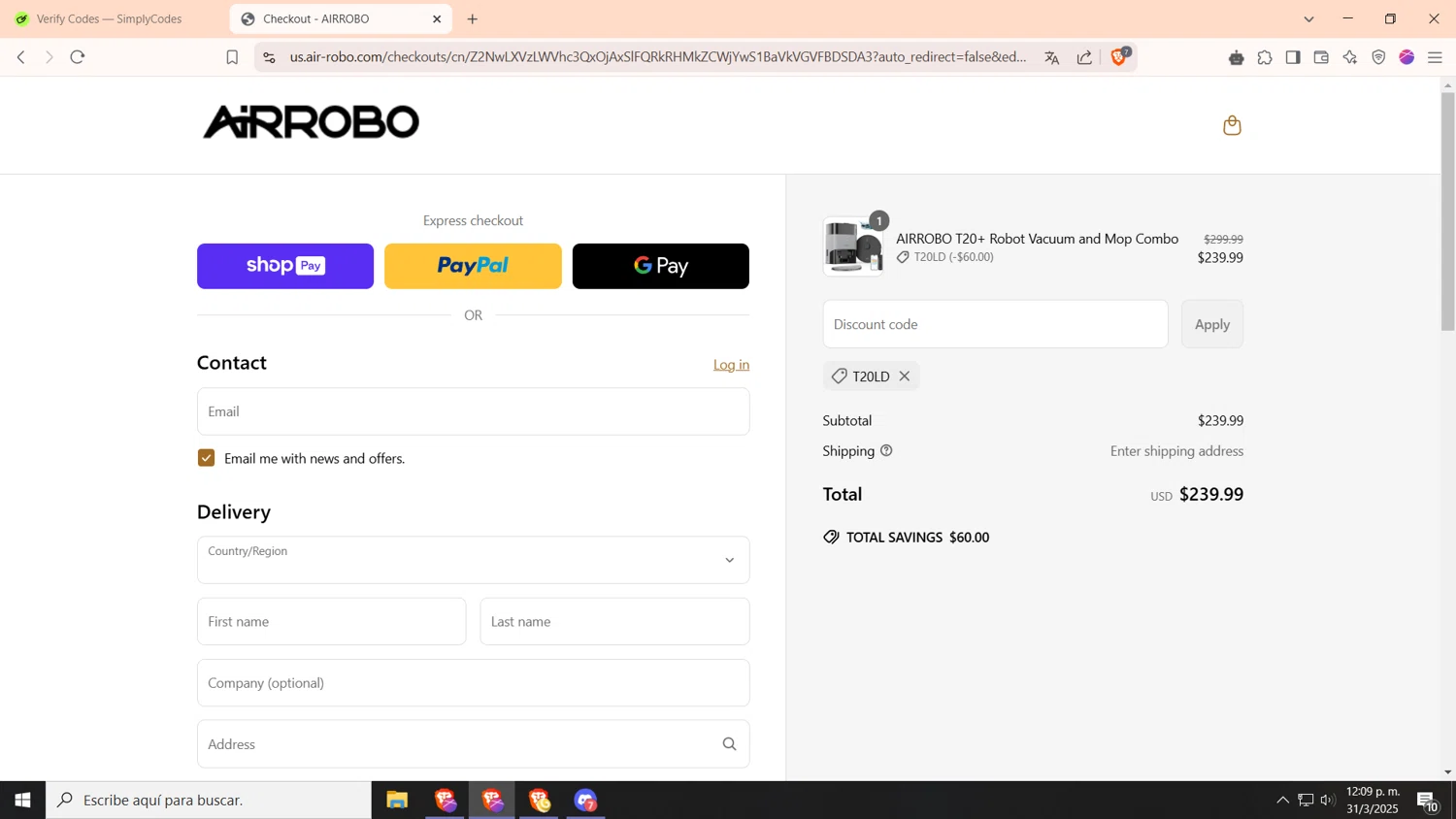The height and width of the screenshot is (819, 1456).
Task: Search address using magnifier icon
Action: 729,744
